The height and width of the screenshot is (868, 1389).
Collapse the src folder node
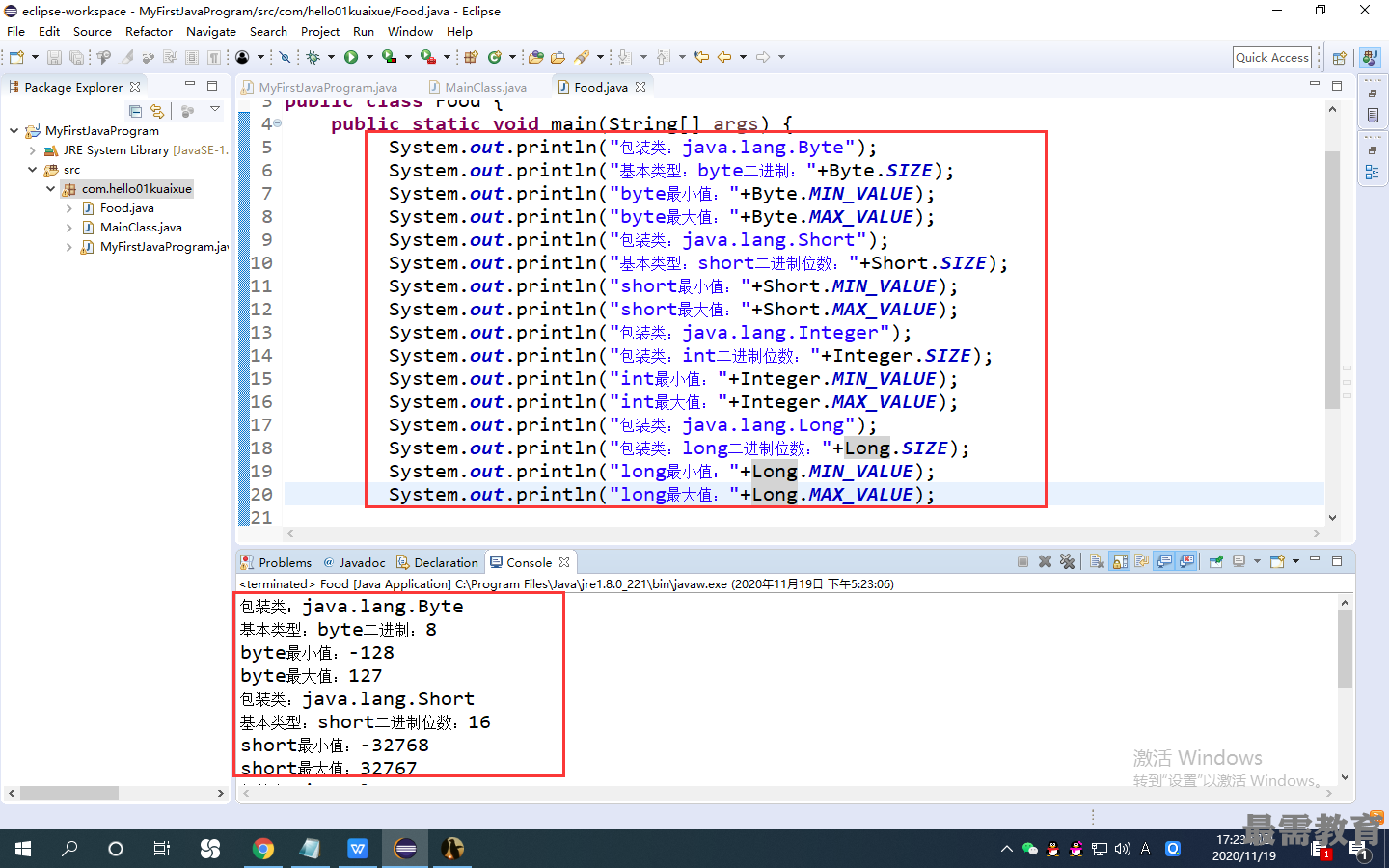32,170
